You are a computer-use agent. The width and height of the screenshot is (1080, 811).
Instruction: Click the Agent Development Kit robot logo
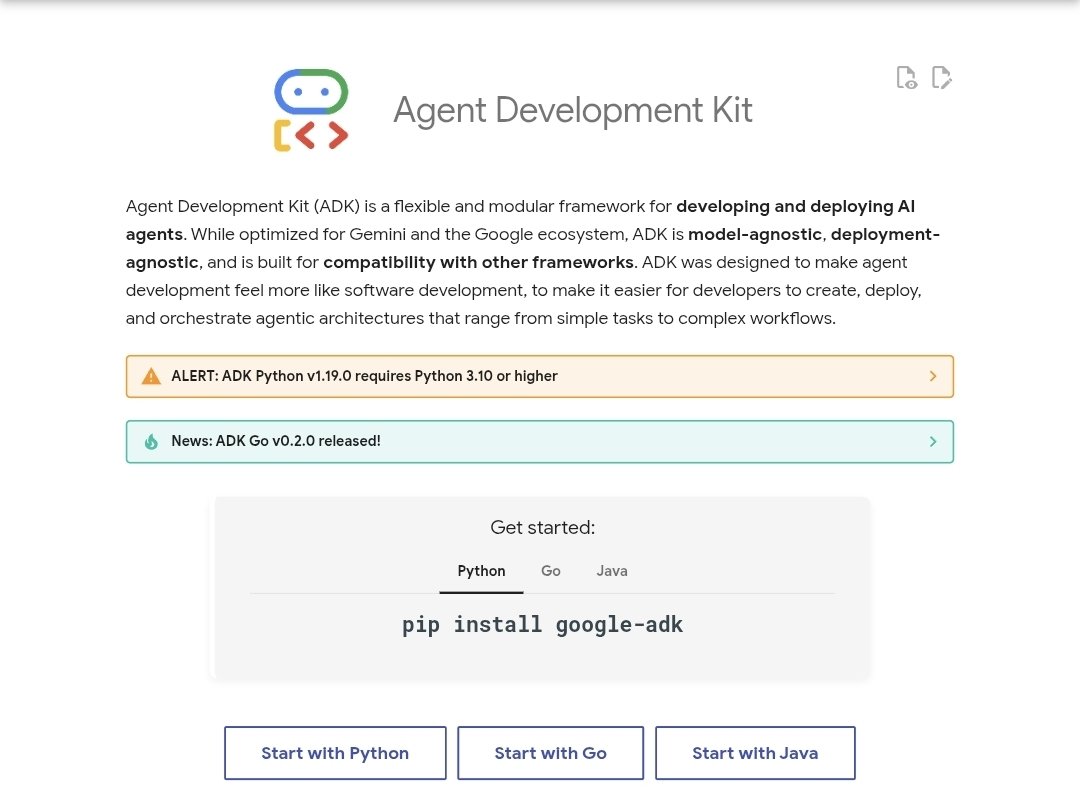[311, 110]
